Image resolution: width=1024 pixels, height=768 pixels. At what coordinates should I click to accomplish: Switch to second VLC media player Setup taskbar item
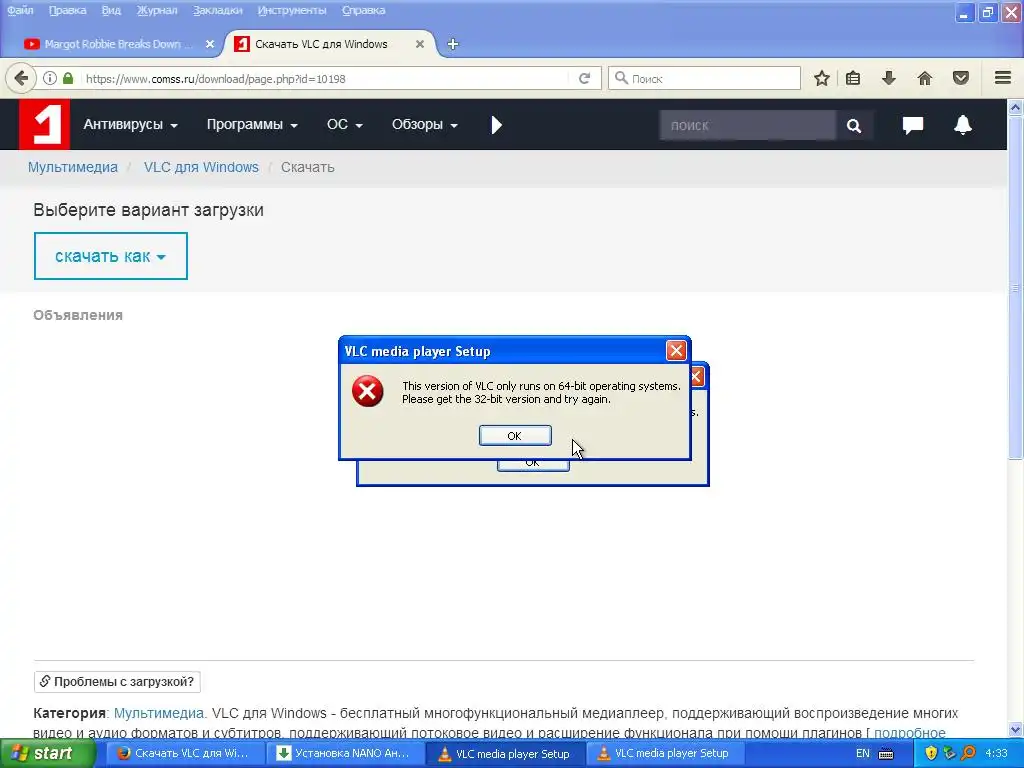coord(665,754)
